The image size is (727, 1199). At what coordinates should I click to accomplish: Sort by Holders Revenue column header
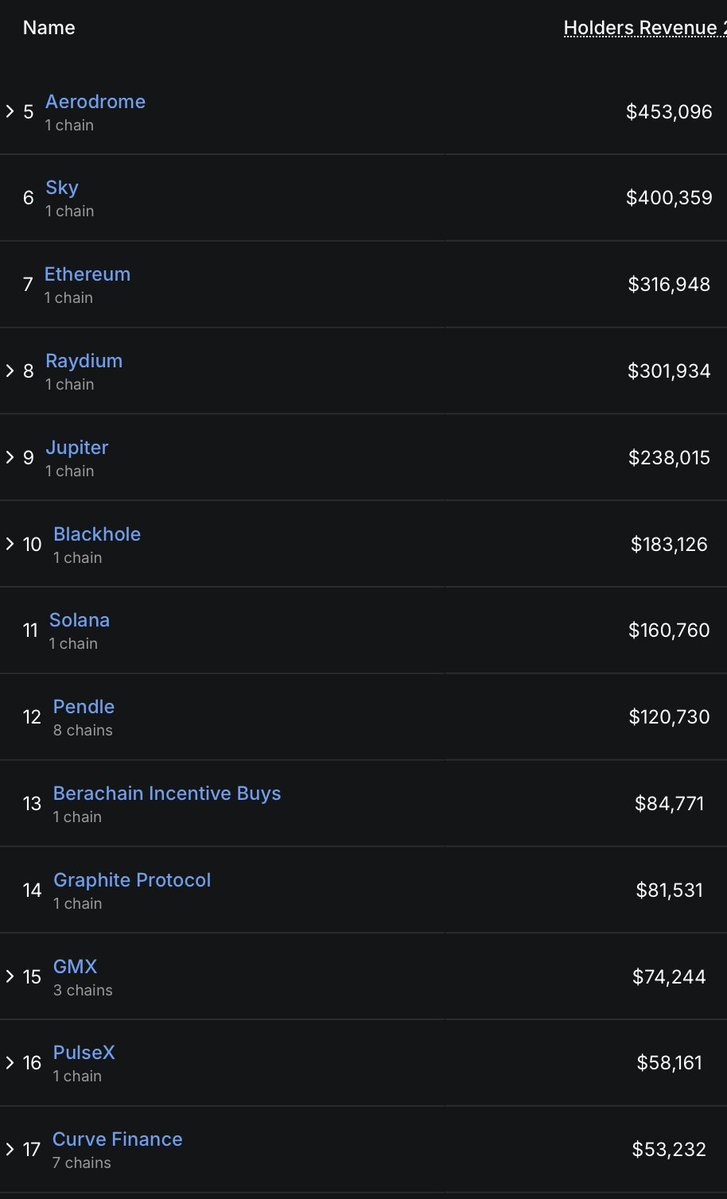pos(645,28)
